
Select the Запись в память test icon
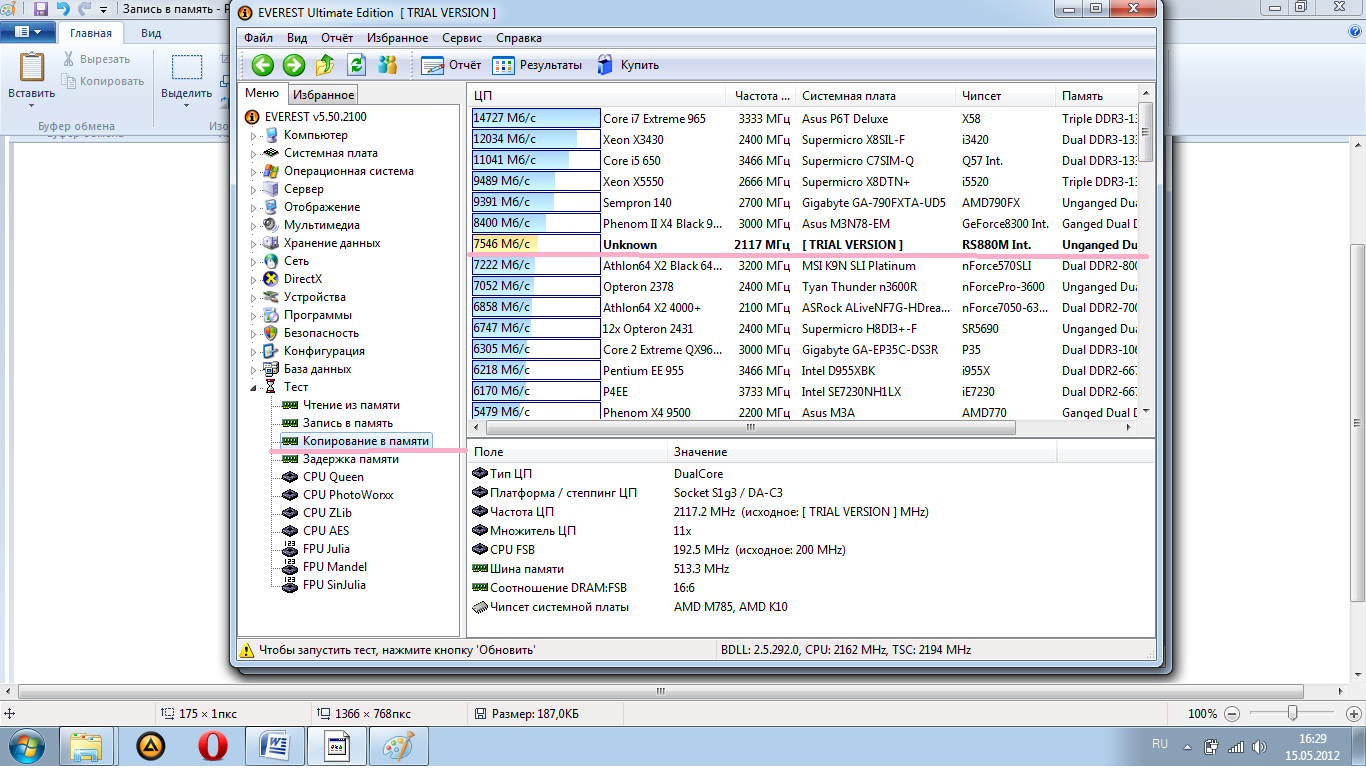pyautogui.click(x=291, y=423)
